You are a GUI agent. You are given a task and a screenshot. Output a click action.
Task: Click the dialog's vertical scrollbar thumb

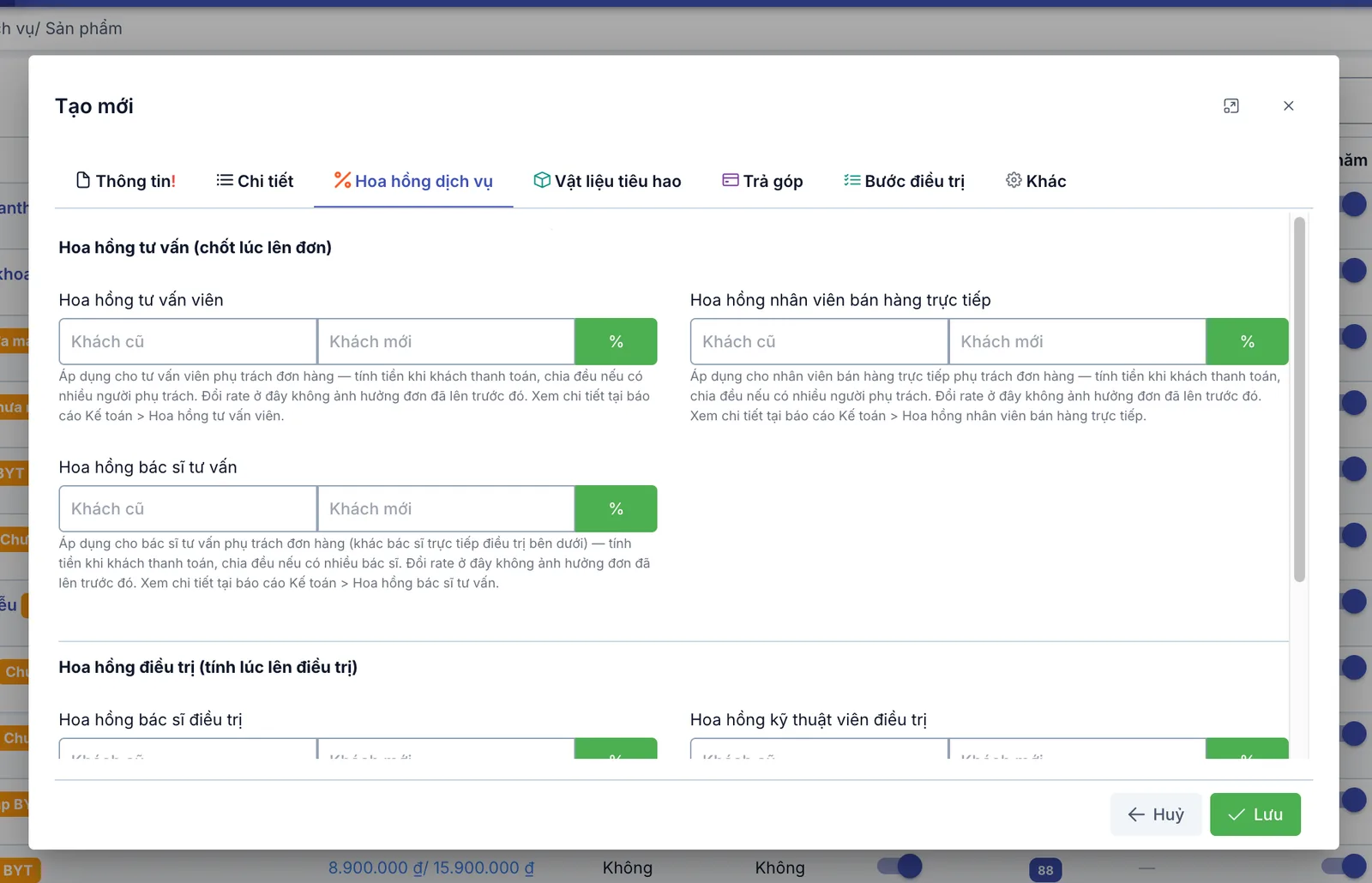[1299, 399]
